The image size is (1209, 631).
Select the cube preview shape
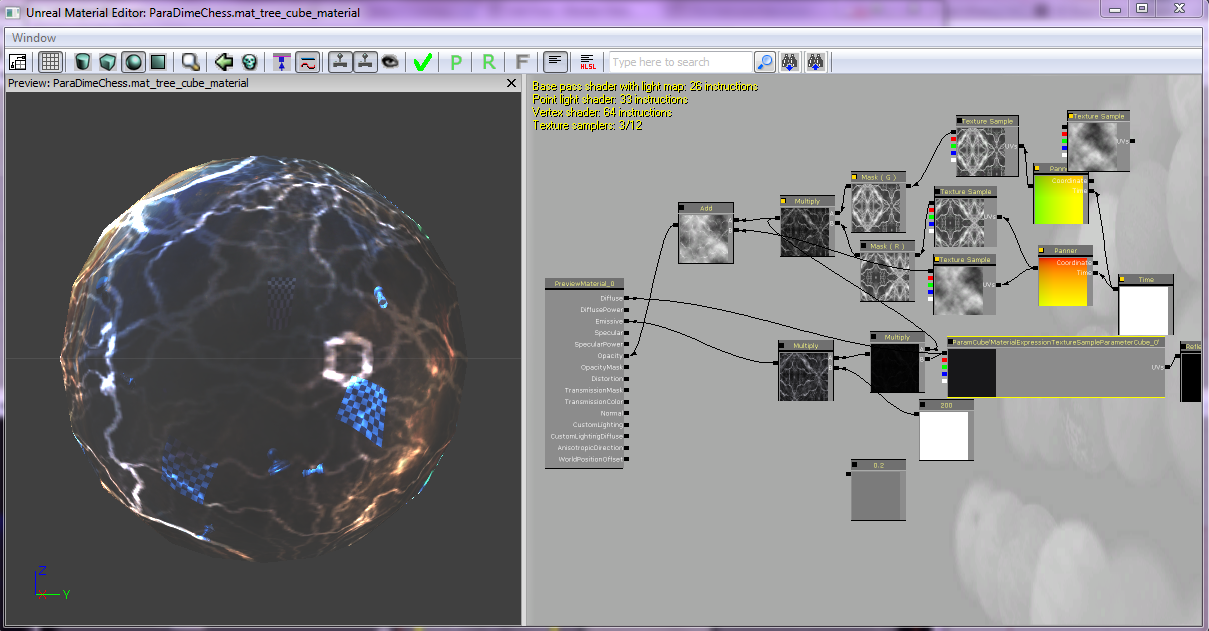pyautogui.click(x=108, y=62)
